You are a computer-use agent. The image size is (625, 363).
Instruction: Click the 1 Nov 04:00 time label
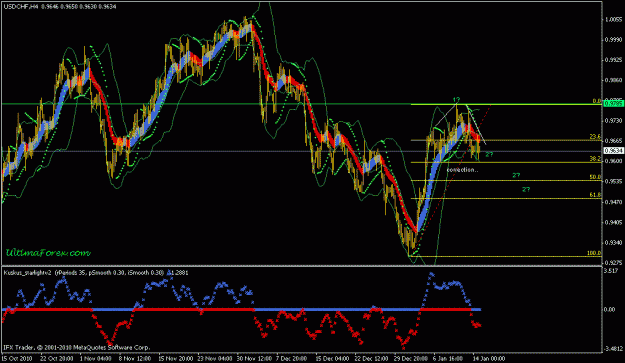pyautogui.click(x=96, y=358)
